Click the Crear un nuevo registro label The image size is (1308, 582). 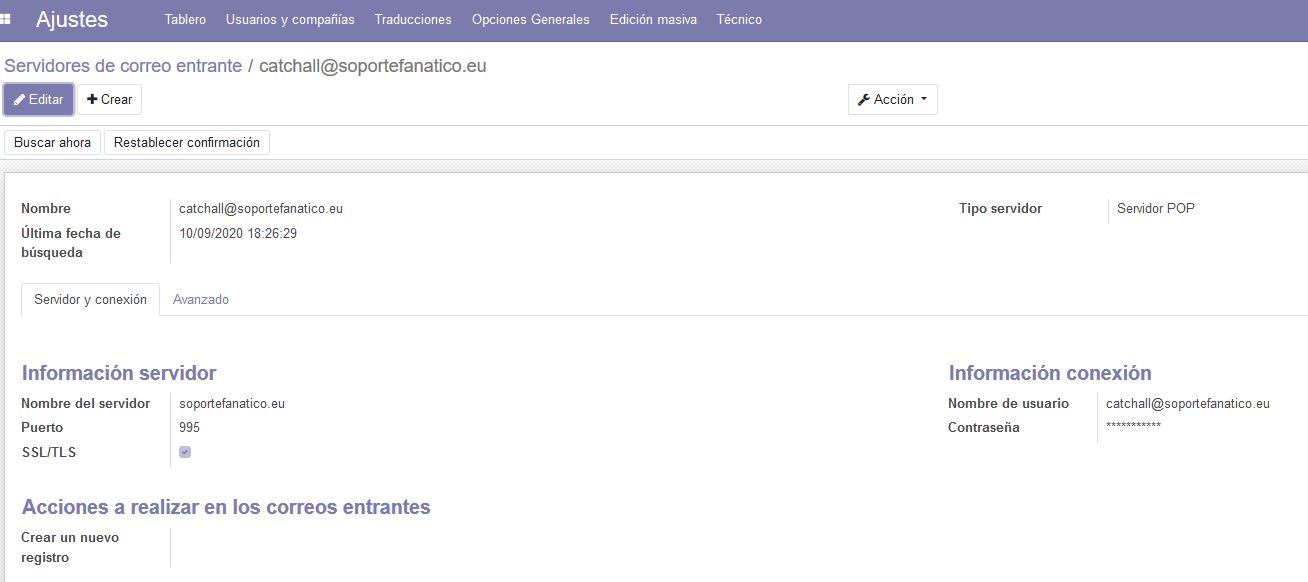click(70, 547)
